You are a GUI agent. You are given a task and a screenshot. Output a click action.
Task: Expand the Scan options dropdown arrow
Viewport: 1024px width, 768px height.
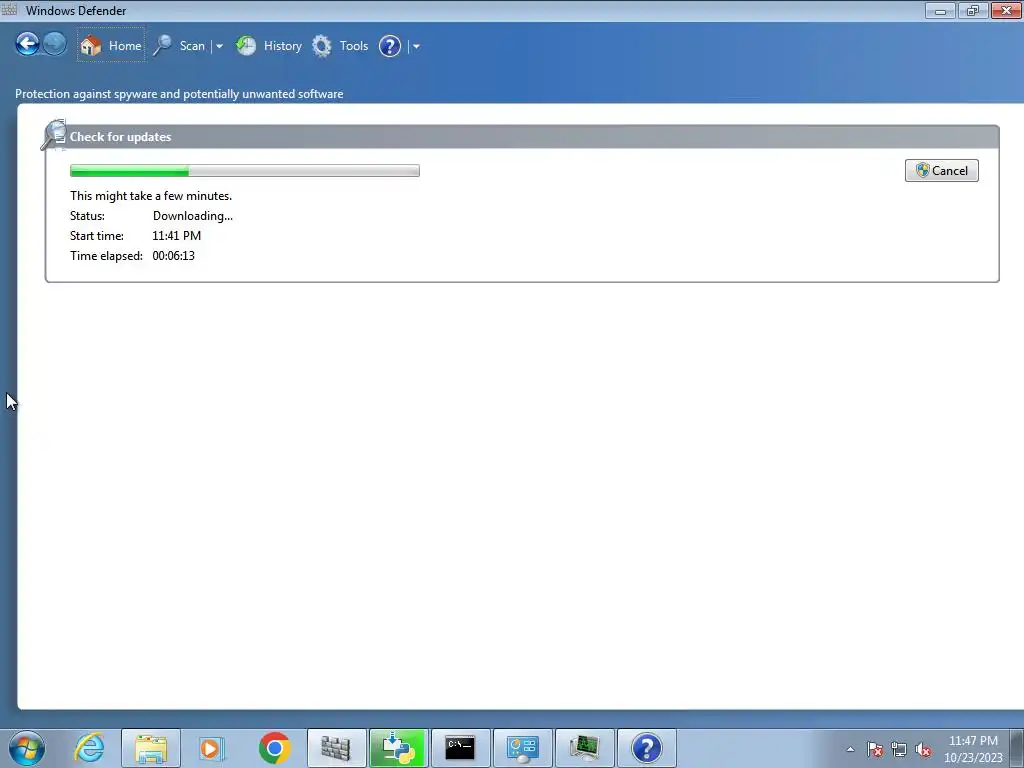point(219,46)
